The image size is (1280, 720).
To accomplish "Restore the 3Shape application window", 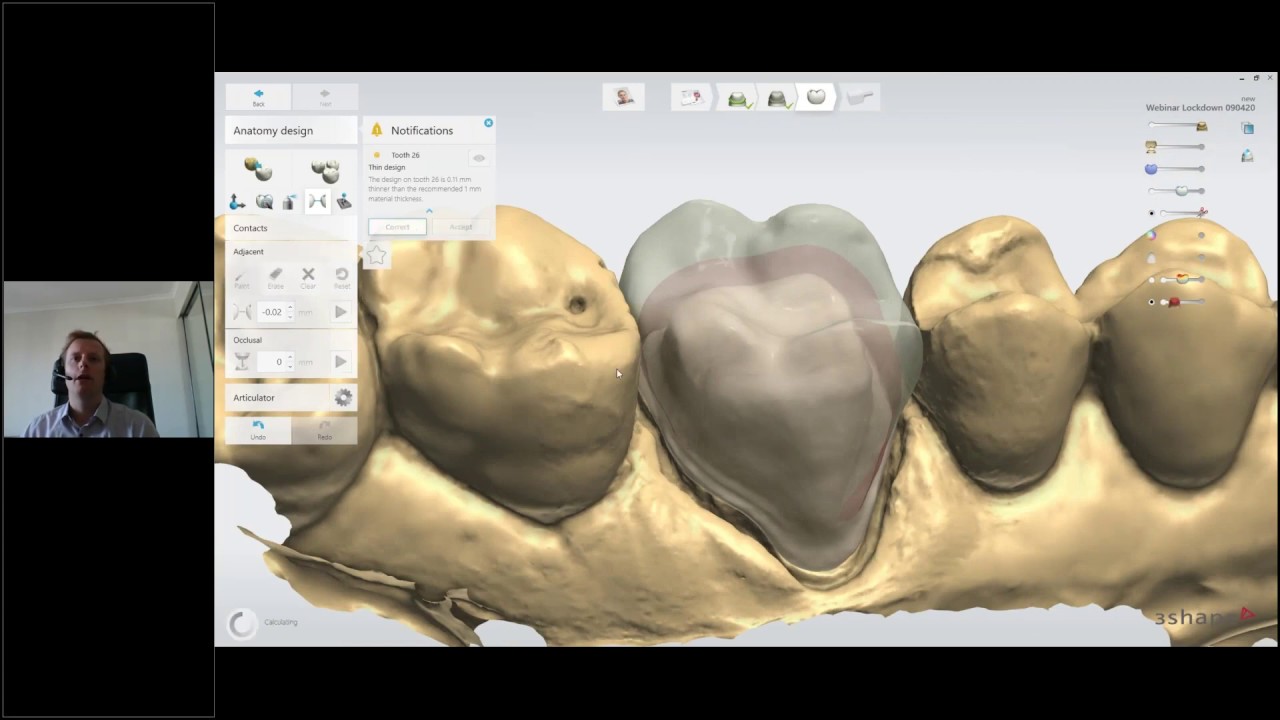I will pyautogui.click(x=1256, y=78).
